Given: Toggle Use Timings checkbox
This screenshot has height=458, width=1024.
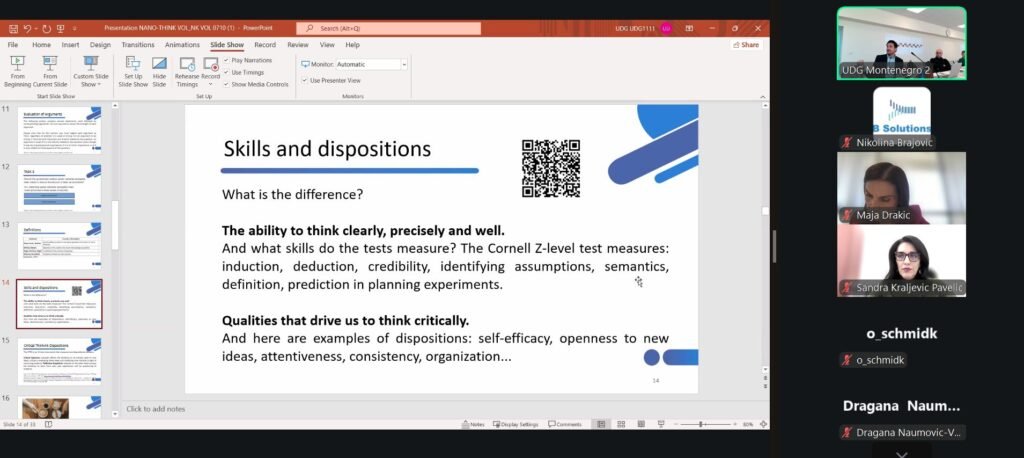Looking at the screenshot, I should pyautogui.click(x=226, y=72).
